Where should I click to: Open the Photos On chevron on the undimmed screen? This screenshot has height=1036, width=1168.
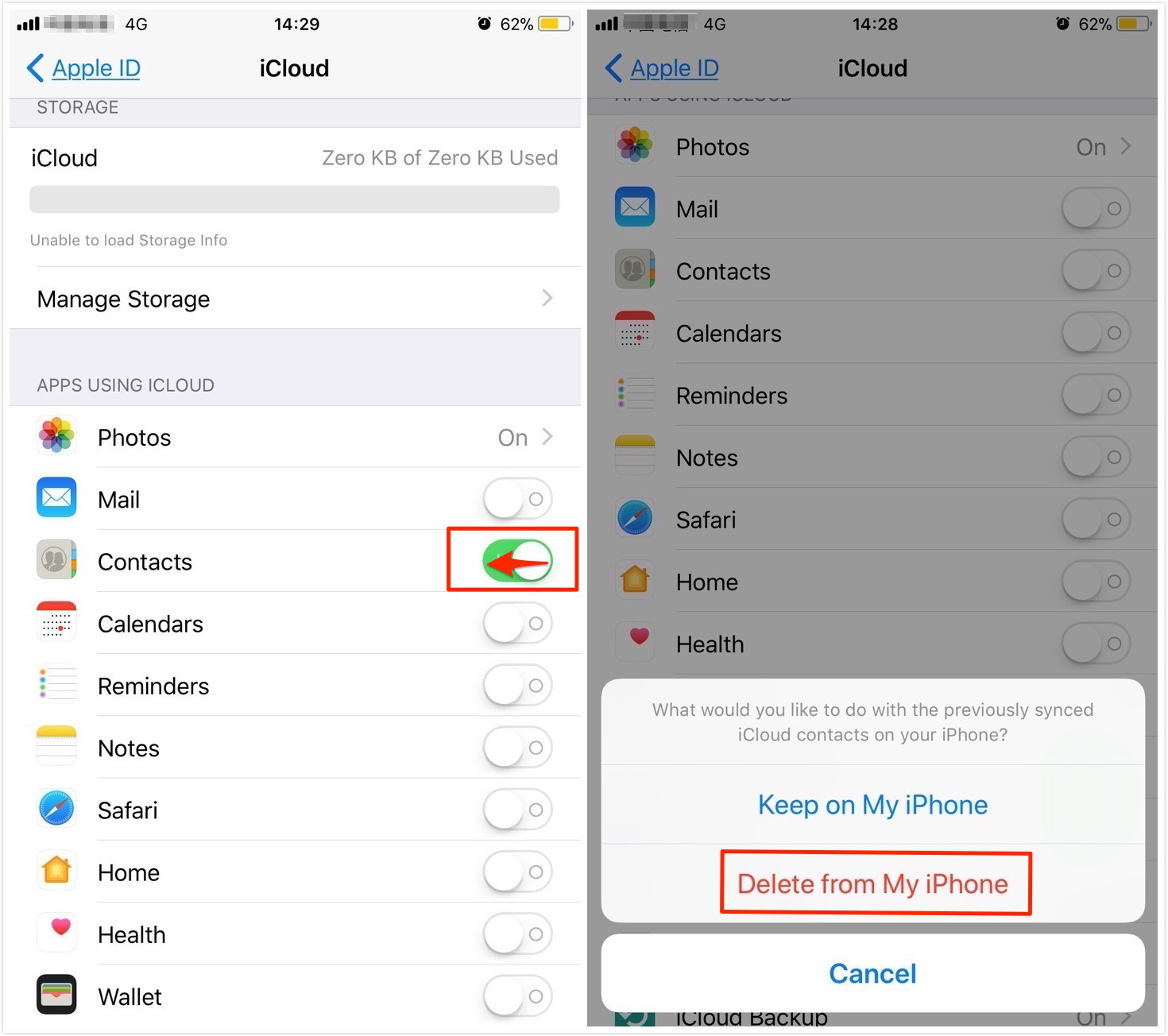click(547, 436)
